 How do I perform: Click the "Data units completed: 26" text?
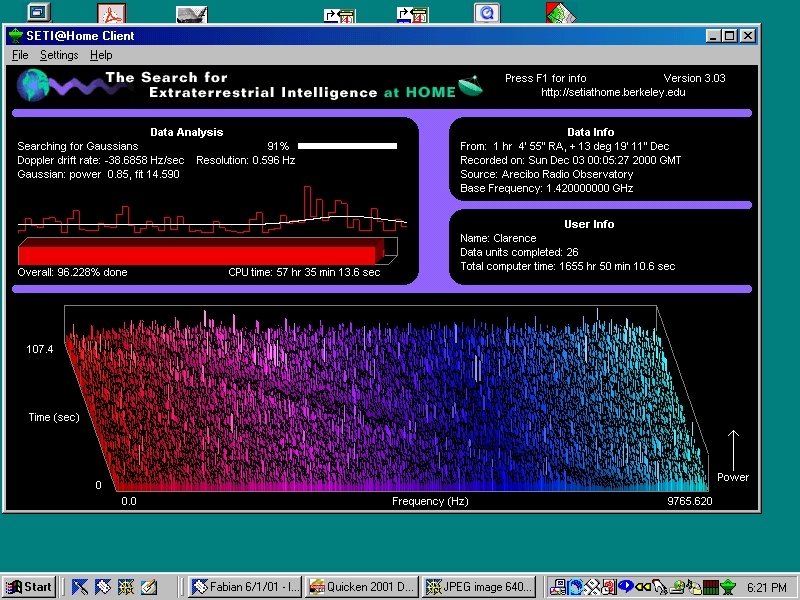(519, 252)
